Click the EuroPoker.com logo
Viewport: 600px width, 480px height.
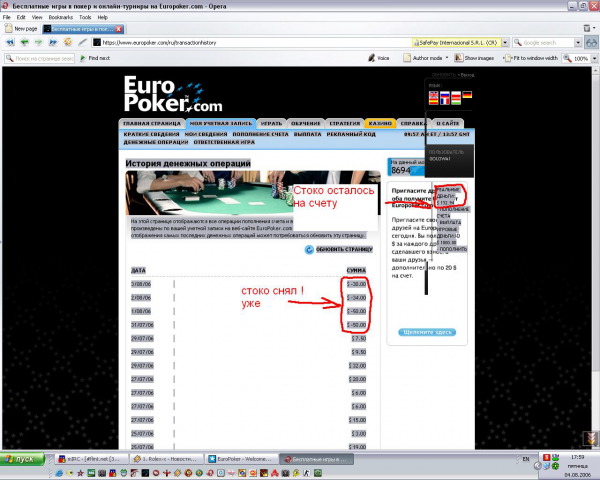[x=173, y=94]
